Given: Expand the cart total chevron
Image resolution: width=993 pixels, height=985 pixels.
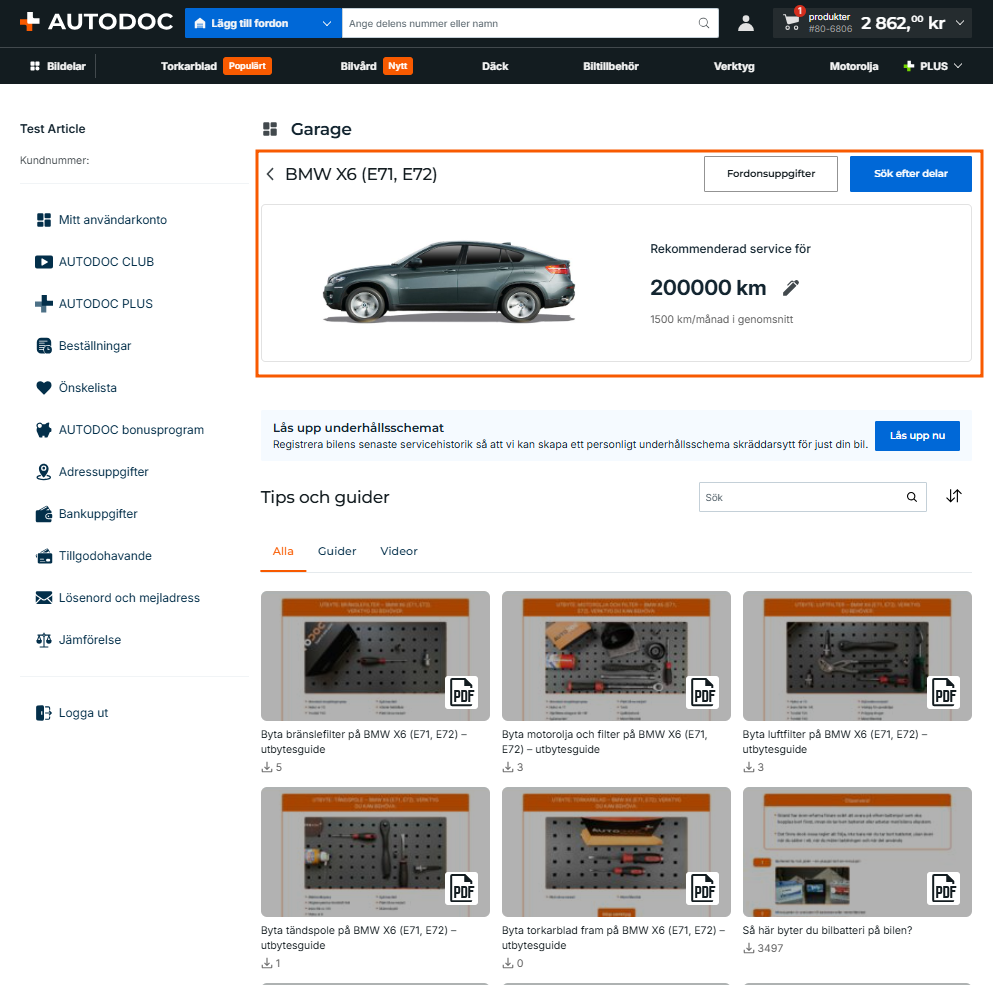Looking at the screenshot, I should pyautogui.click(x=960, y=23).
